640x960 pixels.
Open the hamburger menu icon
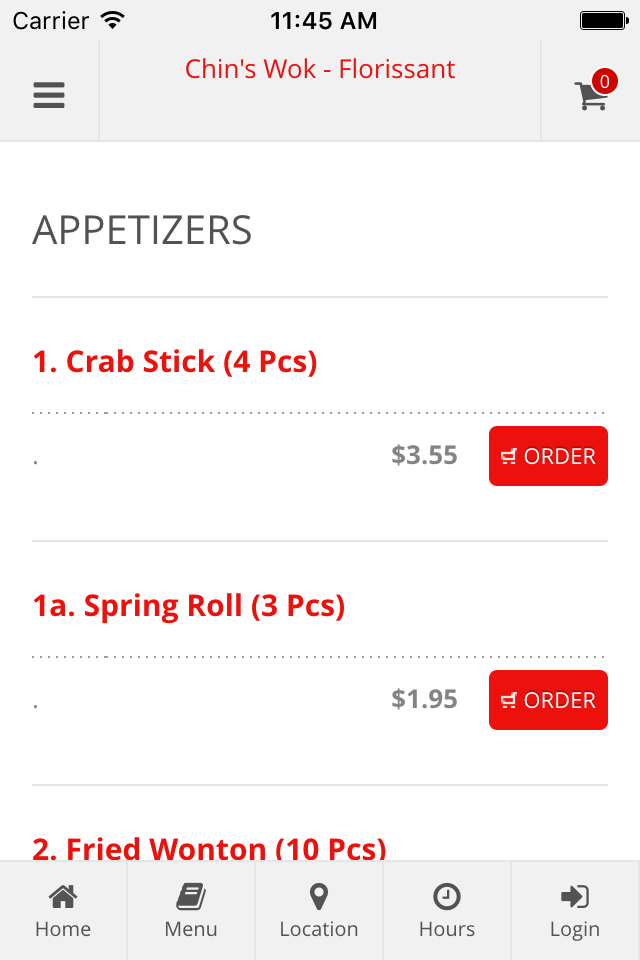click(49, 95)
